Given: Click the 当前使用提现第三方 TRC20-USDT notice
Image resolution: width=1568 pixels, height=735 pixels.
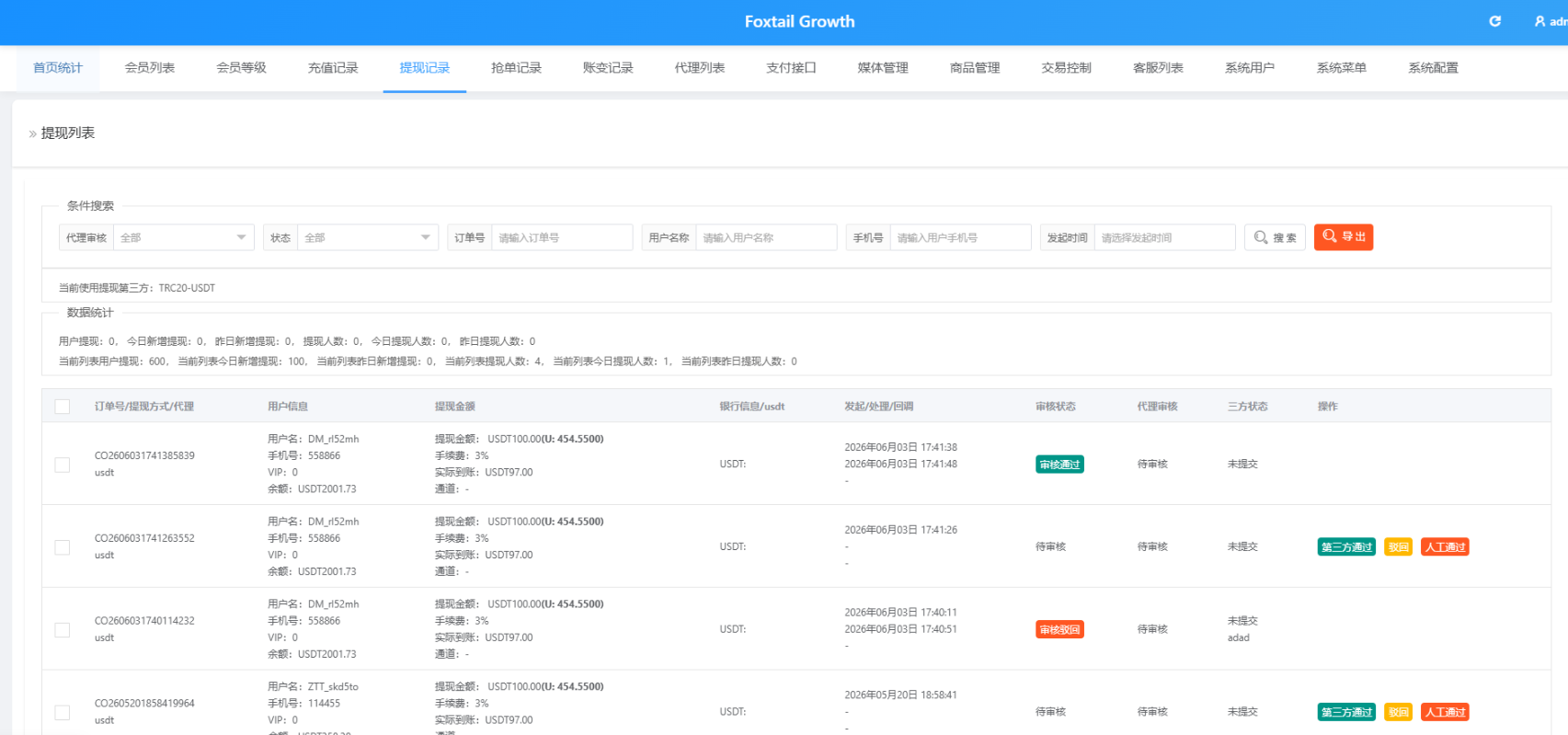Looking at the screenshot, I should [x=137, y=288].
